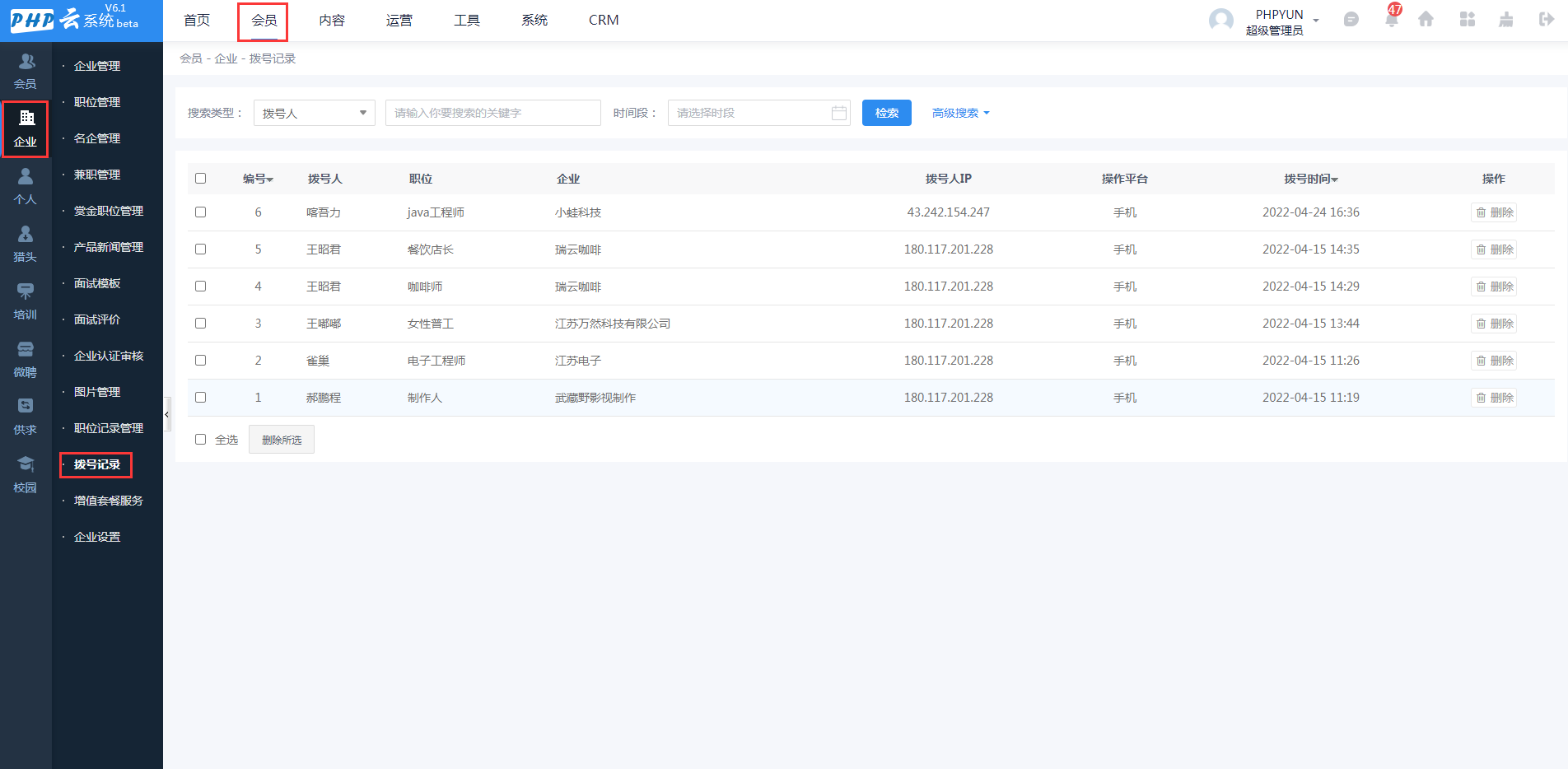Tick the header select-all checkbox
The image size is (1568, 769).
tap(200, 179)
